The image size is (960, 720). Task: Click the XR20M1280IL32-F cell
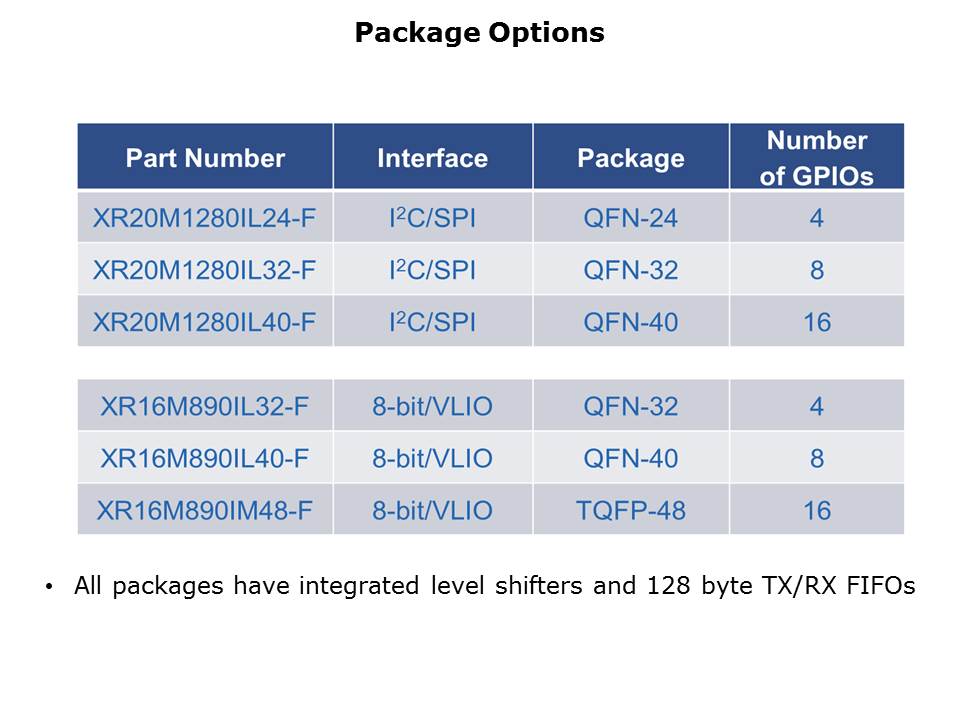point(205,270)
